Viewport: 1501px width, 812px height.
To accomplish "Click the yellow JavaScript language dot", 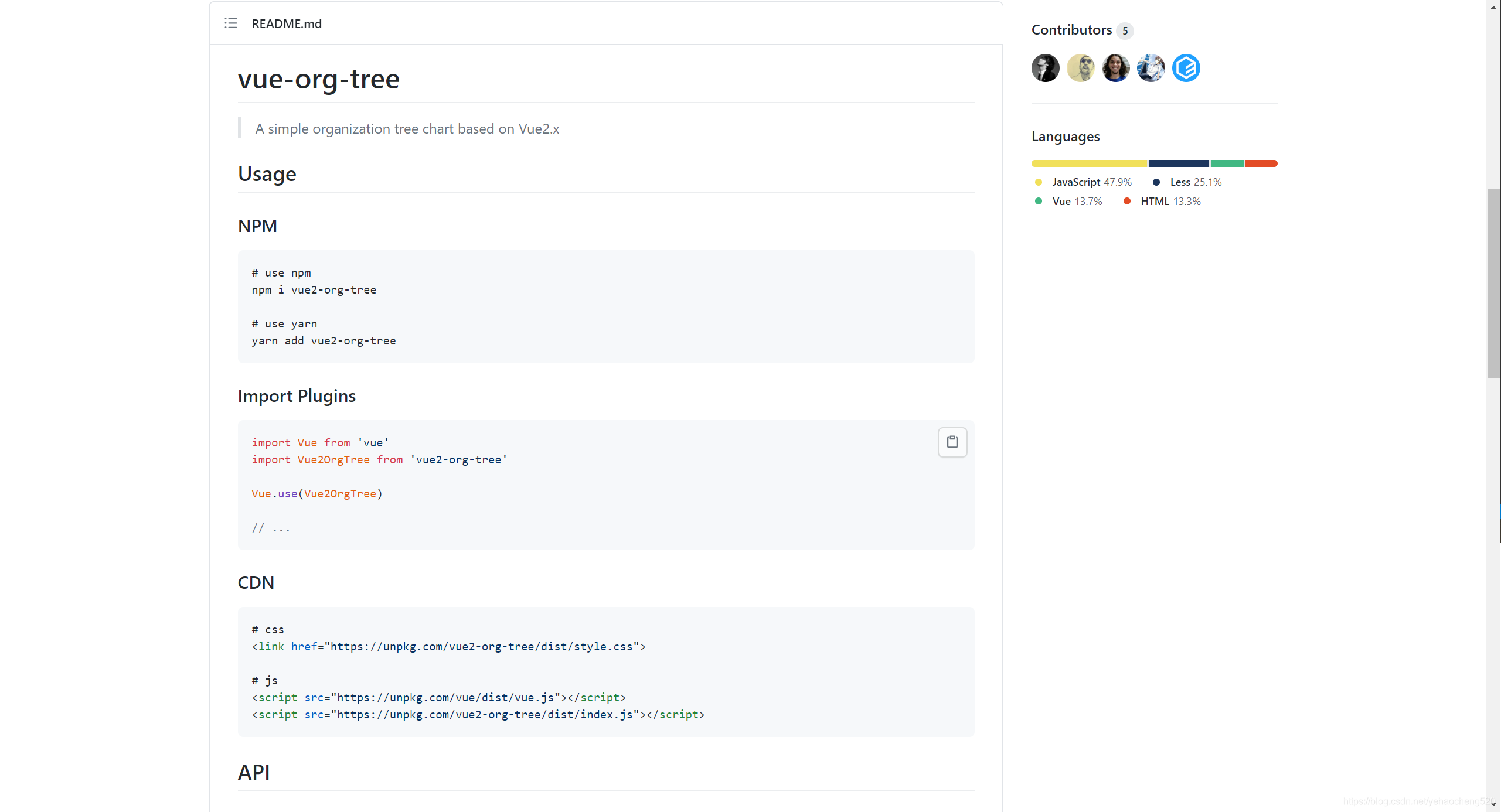I will 1037,182.
